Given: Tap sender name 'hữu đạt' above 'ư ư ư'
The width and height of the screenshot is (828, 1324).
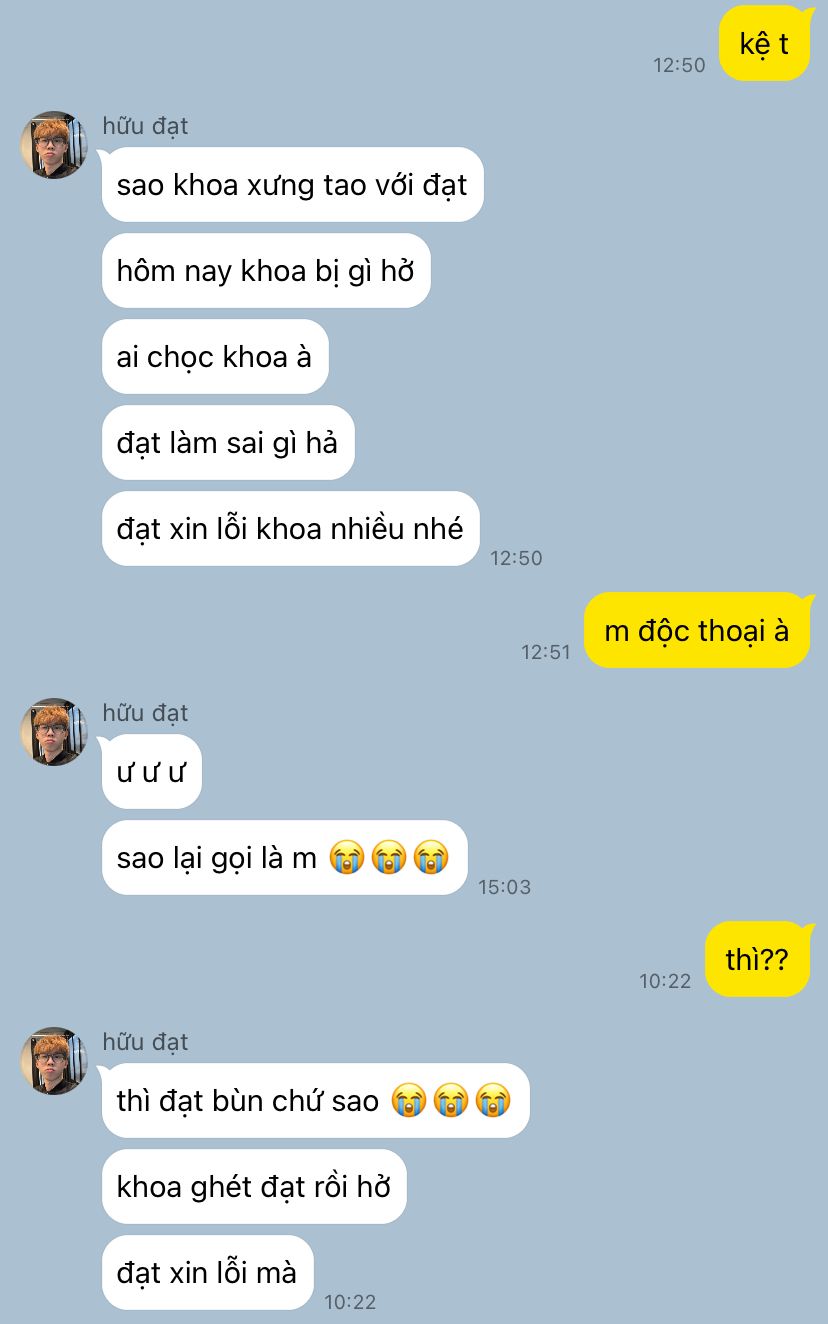Looking at the screenshot, I should 145,713.
